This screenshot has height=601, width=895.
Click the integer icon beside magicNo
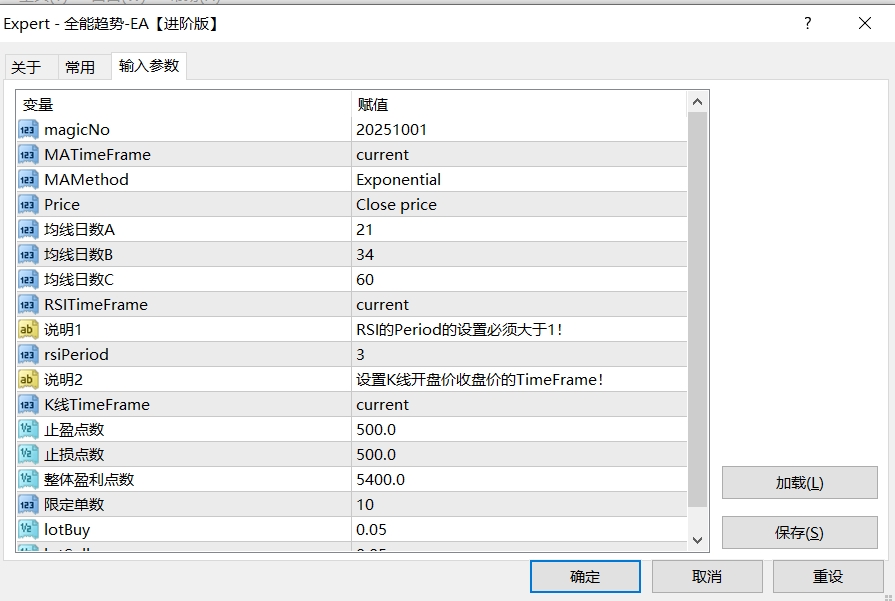(x=28, y=130)
